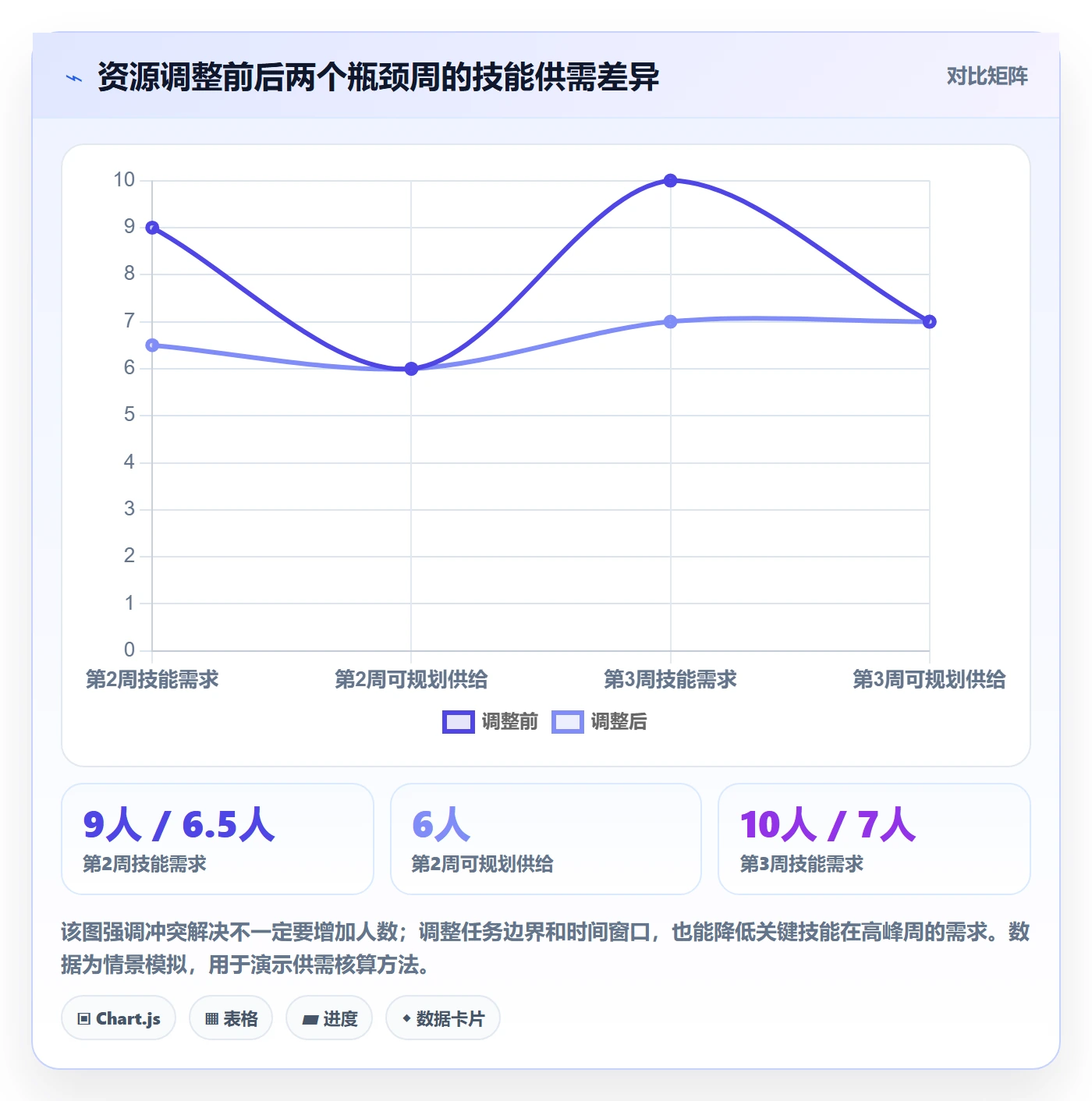Viewport: 1092px width, 1101px height.
Task: Click the 6人 stat card
Action: (x=546, y=839)
